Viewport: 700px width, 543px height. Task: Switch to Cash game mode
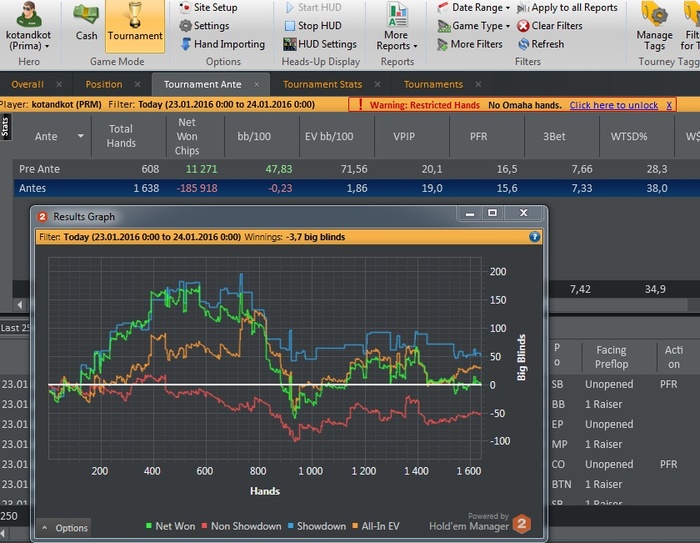pyautogui.click(x=86, y=23)
